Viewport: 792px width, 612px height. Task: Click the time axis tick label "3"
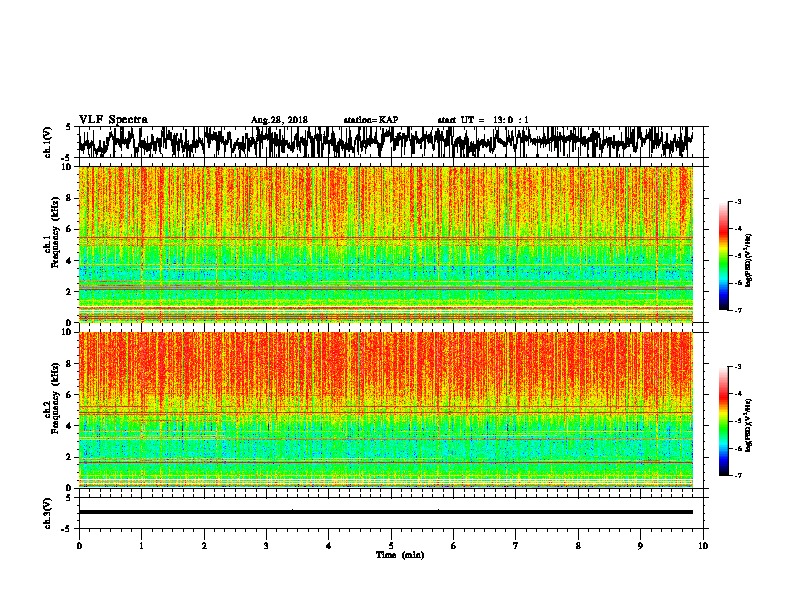pyautogui.click(x=266, y=546)
